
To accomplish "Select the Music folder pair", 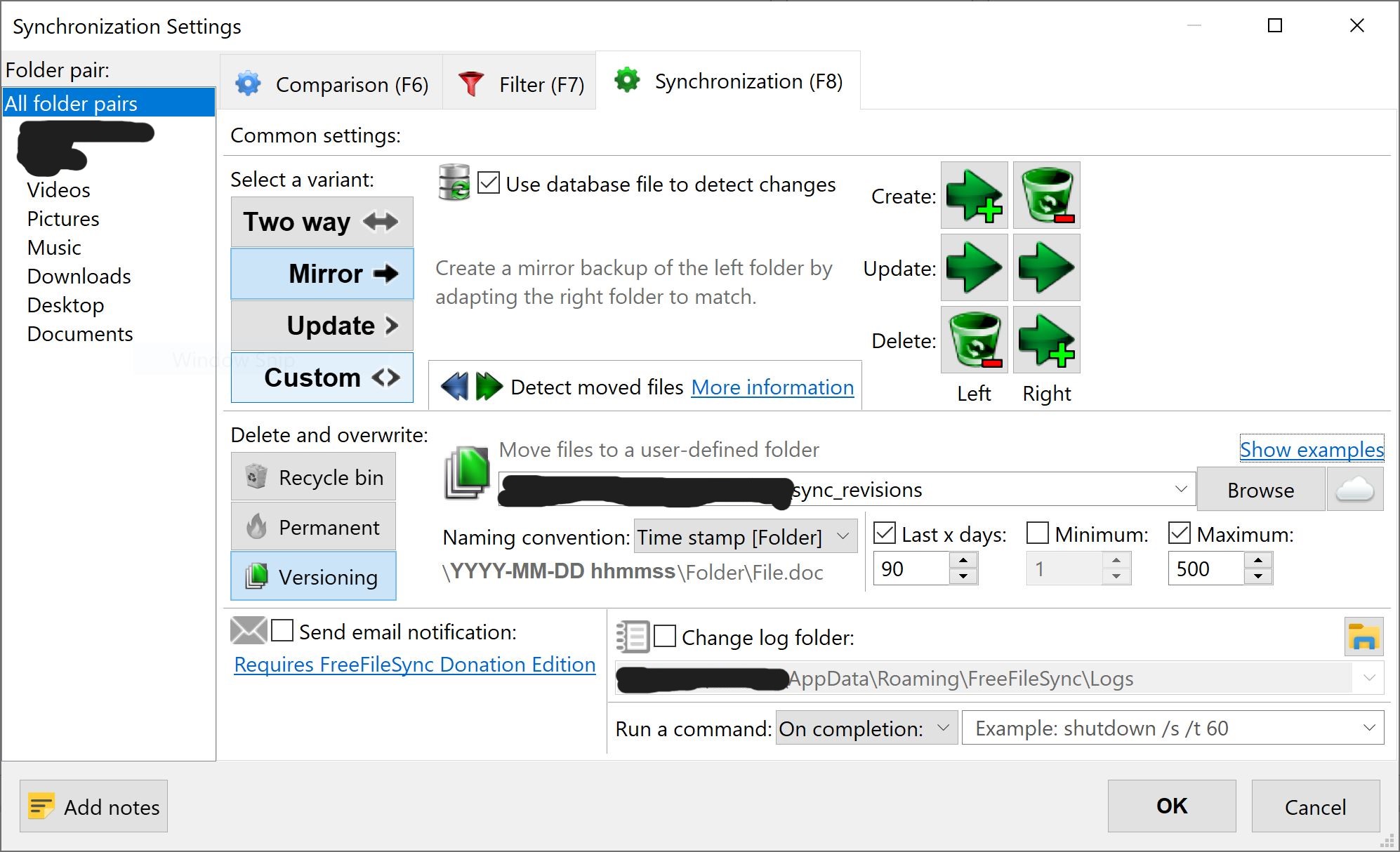I will pos(54,247).
